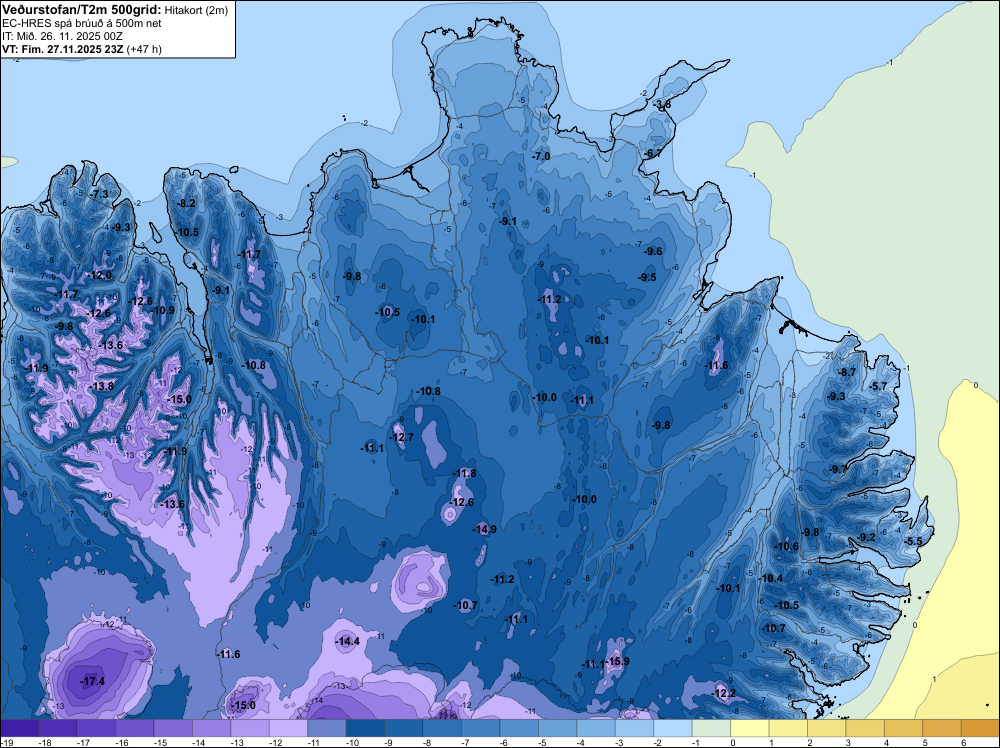Click the -14.9 temperature label
The width and height of the screenshot is (1000, 748).
(x=484, y=529)
